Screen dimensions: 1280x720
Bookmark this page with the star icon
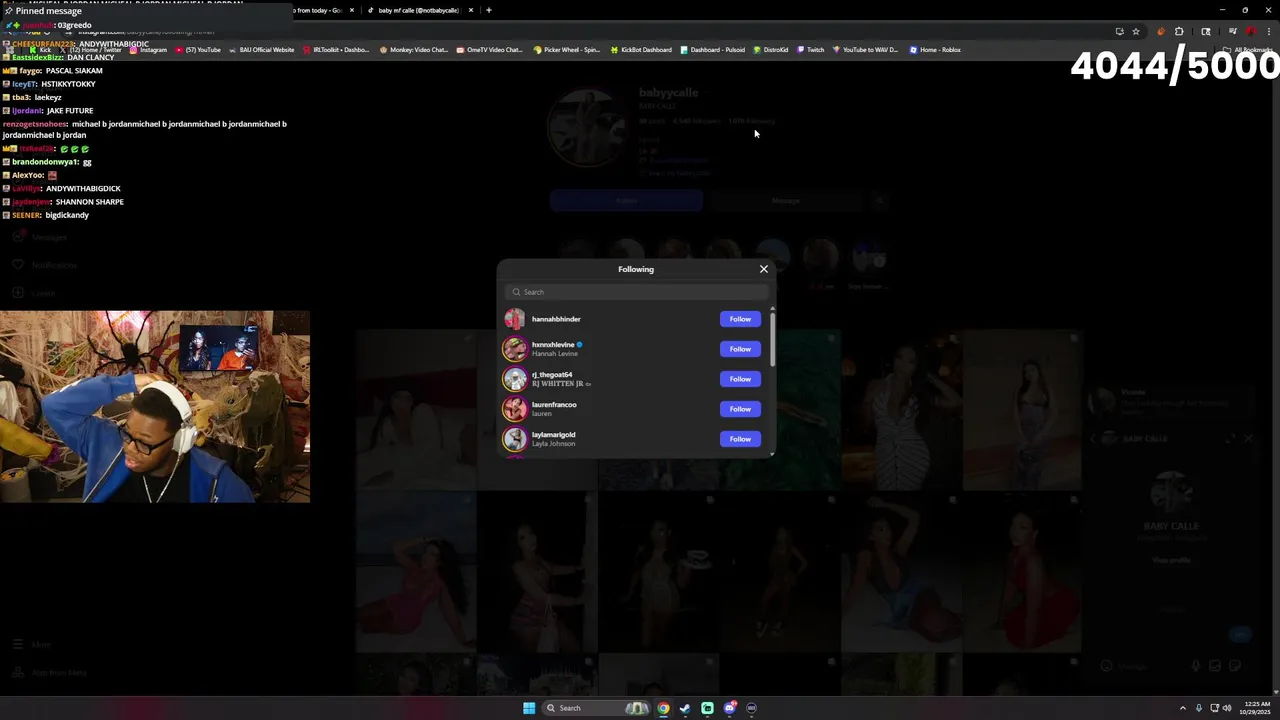1136,31
